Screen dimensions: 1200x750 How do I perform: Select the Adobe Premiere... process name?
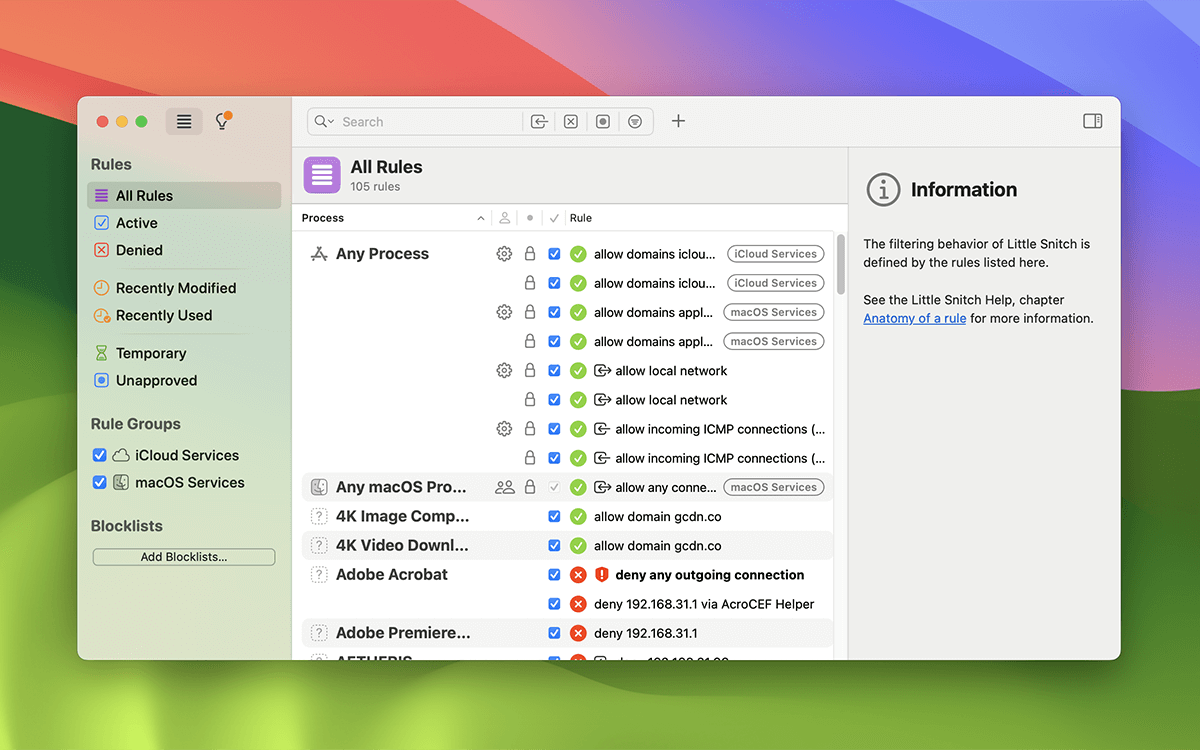pyautogui.click(x=403, y=633)
